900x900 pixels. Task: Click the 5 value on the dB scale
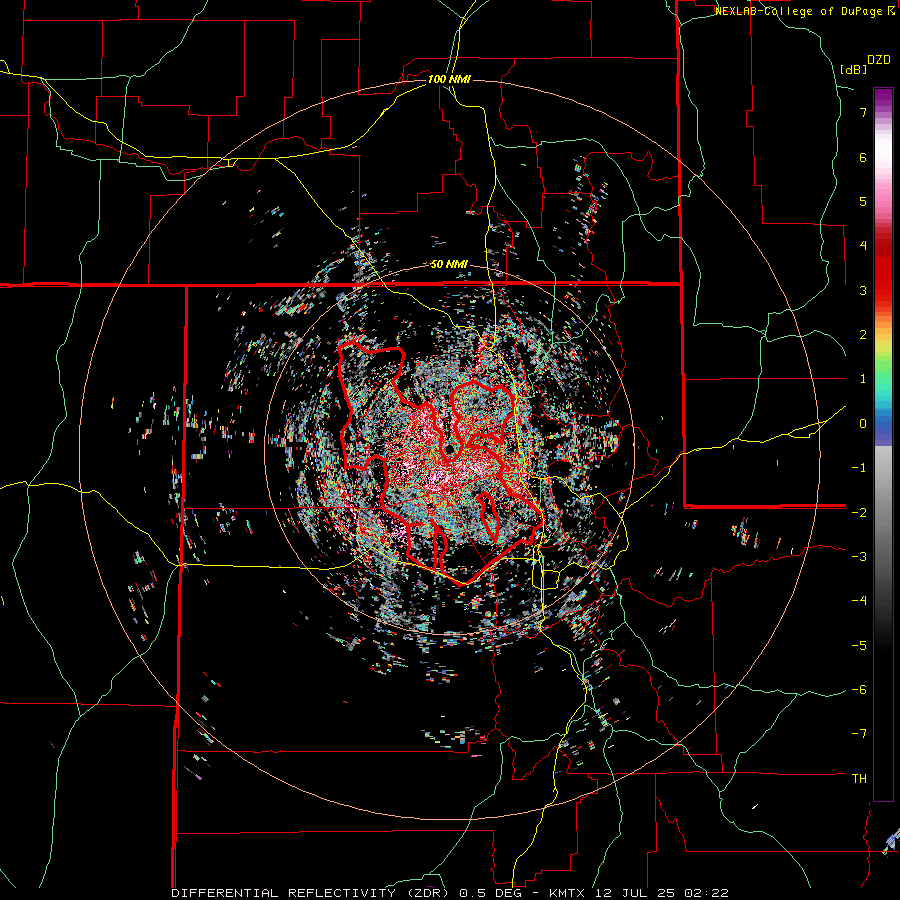pyautogui.click(x=863, y=201)
